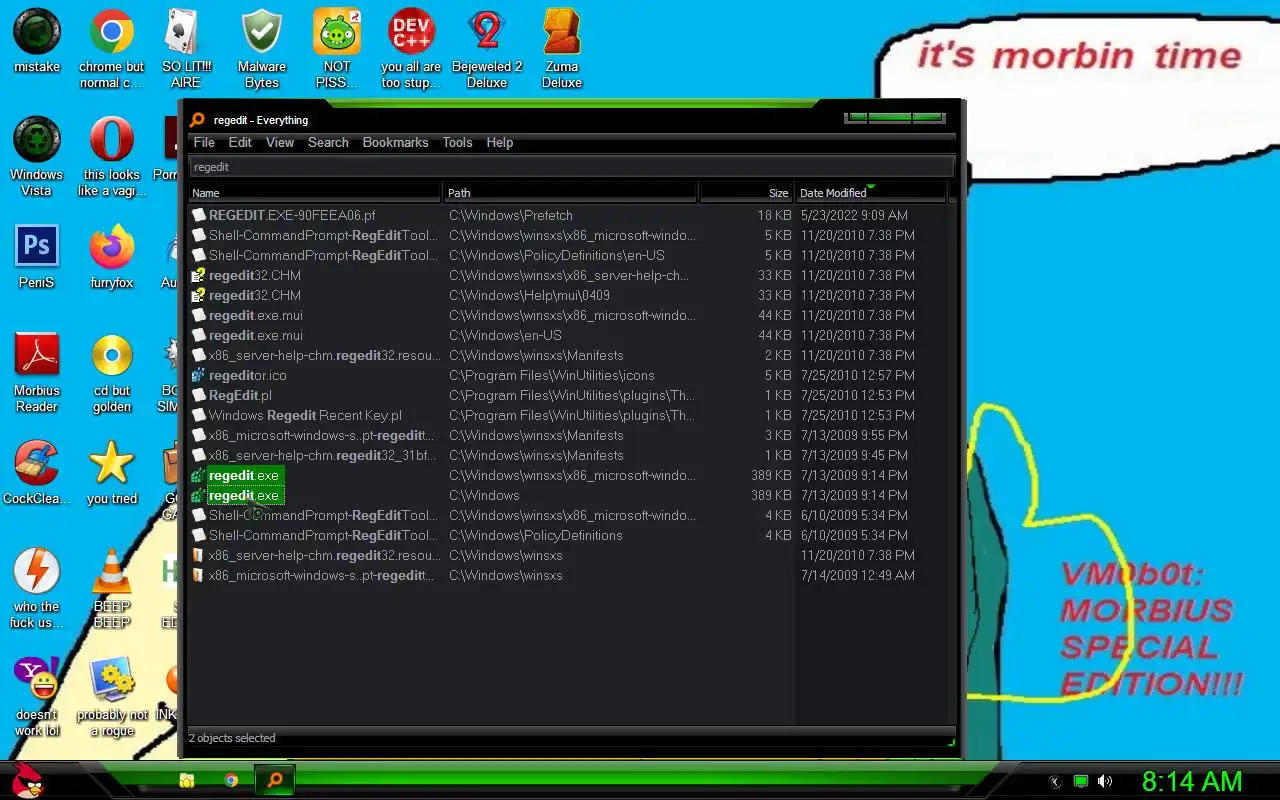Show hidden tray icons arrow
1280x800 pixels.
click(1055, 781)
